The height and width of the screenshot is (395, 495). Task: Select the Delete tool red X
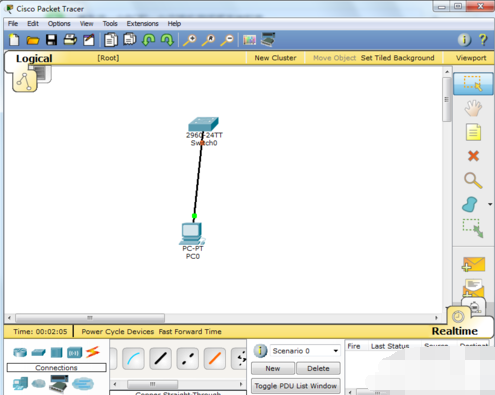click(x=473, y=156)
